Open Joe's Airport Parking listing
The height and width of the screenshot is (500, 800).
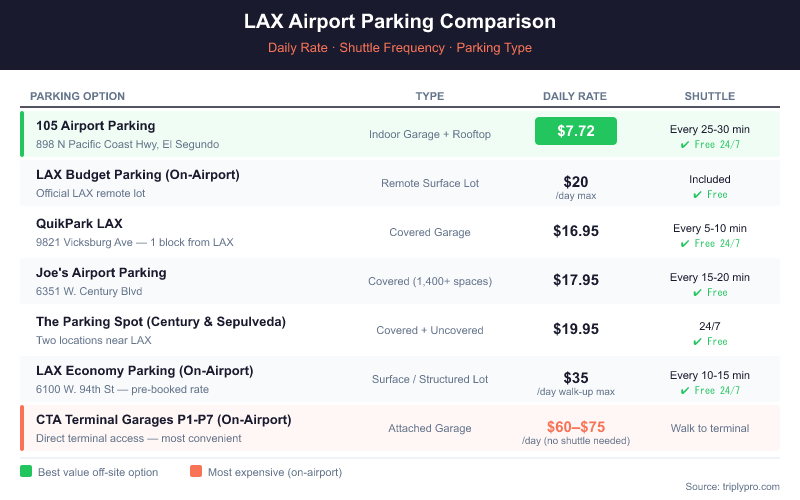point(101,272)
